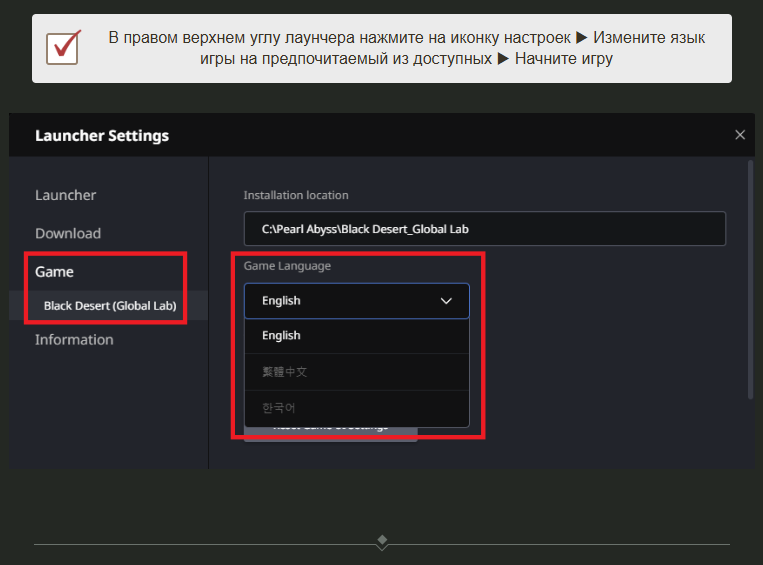763x565 pixels.
Task: Click the settings panel vertical scrollbar
Action: pyautogui.click(x=750, y=280)
